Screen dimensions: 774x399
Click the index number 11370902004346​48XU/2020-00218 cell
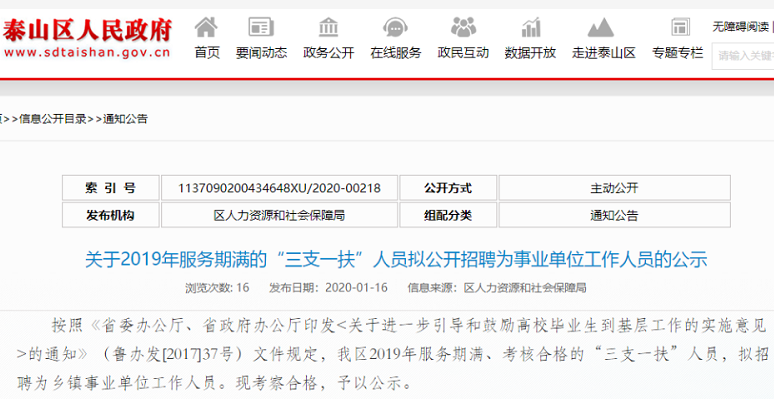pyautogui.click(x=279, y=188)
